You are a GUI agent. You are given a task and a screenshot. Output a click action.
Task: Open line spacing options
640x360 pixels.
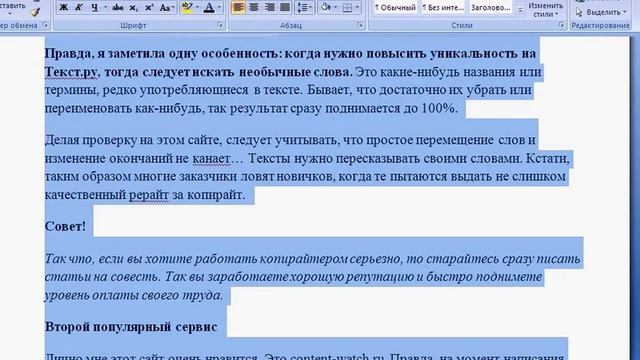(304, 7)
